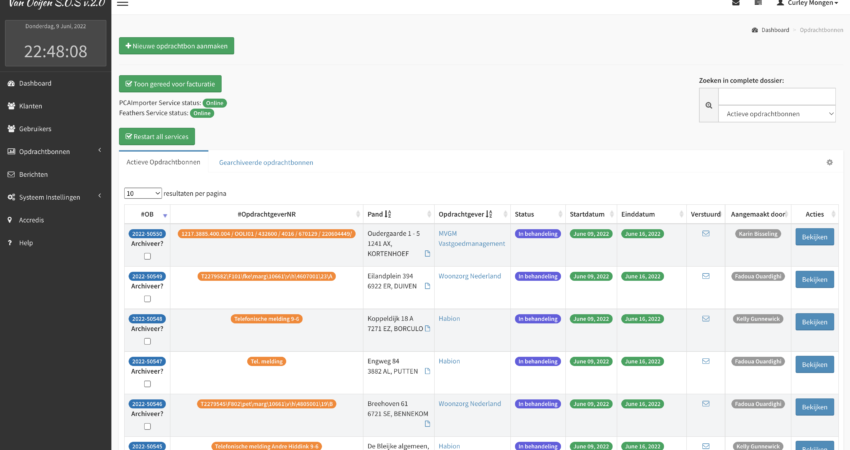Click Restart all services button

coord(157,137)
